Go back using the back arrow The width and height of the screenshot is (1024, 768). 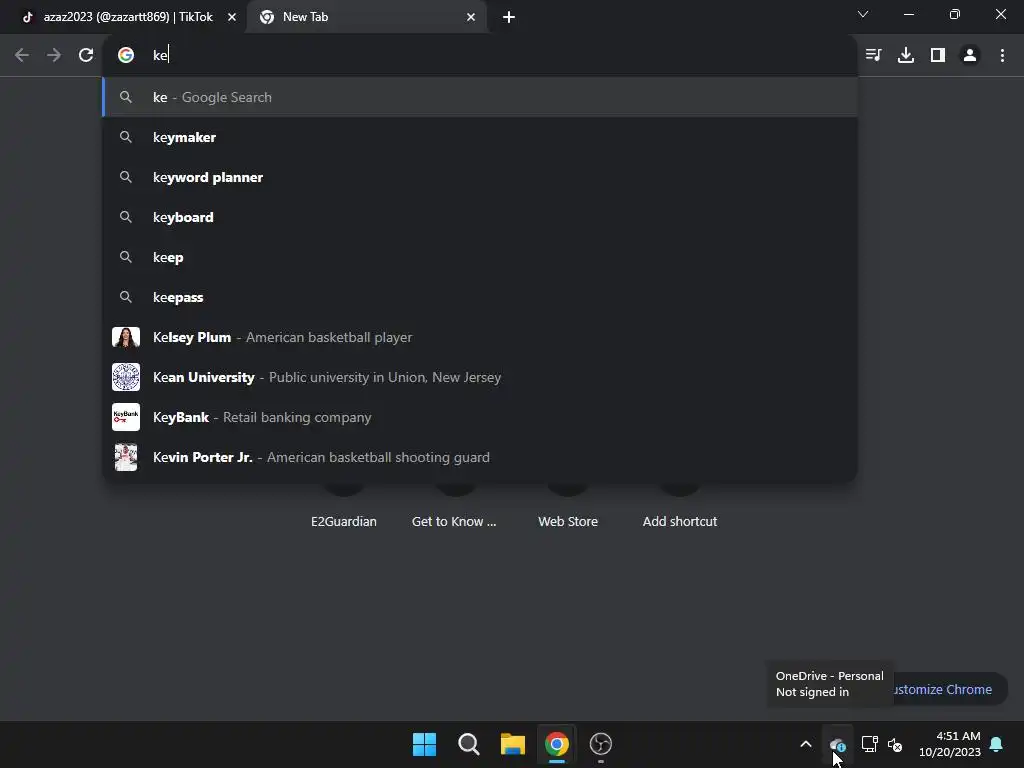coord(22,55)
